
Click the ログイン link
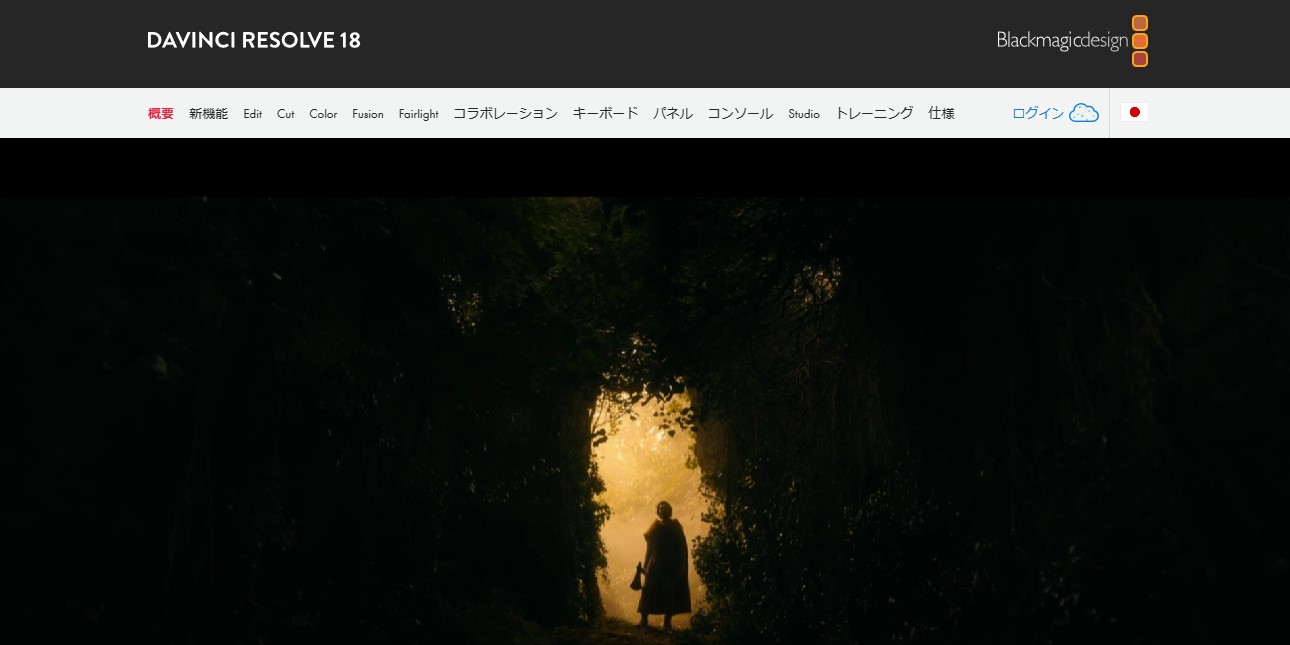(1038, 114)
